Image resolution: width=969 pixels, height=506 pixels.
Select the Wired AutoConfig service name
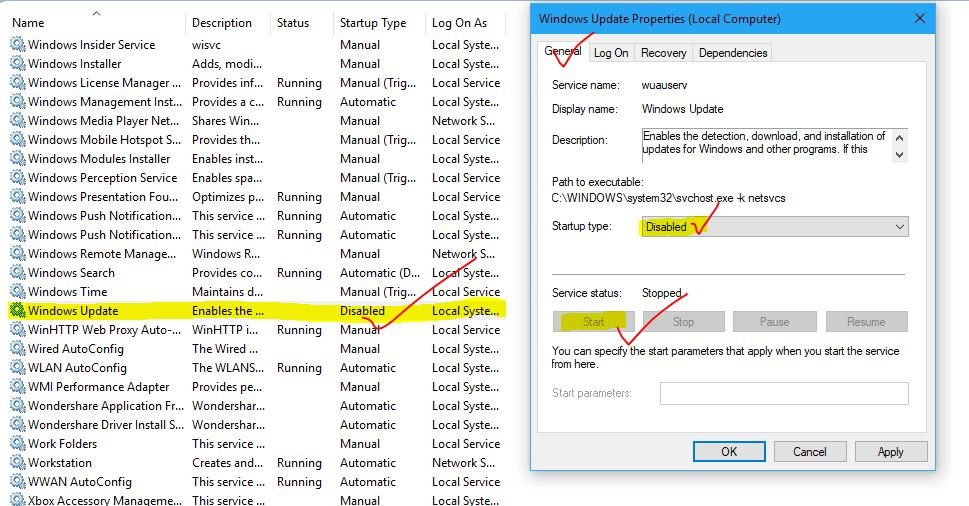point(75,348)
